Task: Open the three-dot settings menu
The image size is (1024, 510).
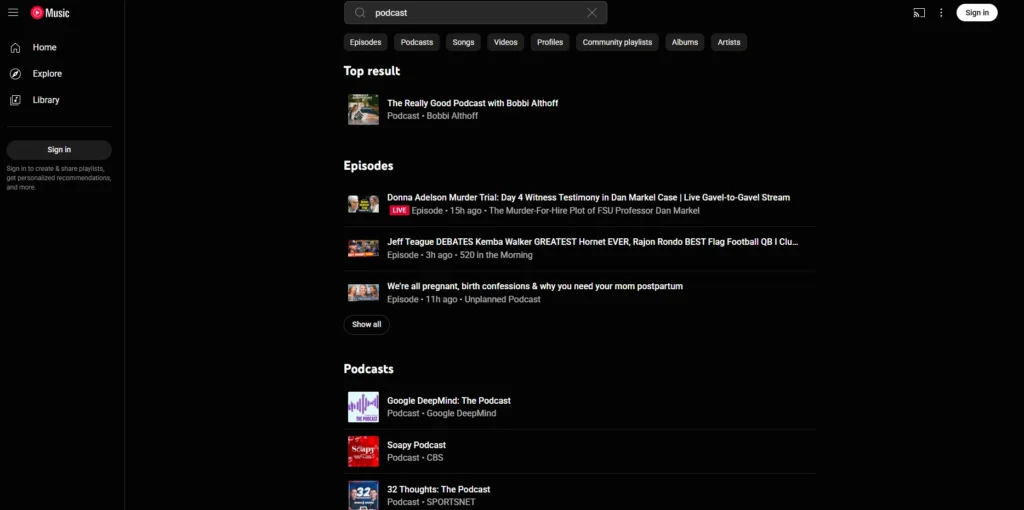Action: 941,12
